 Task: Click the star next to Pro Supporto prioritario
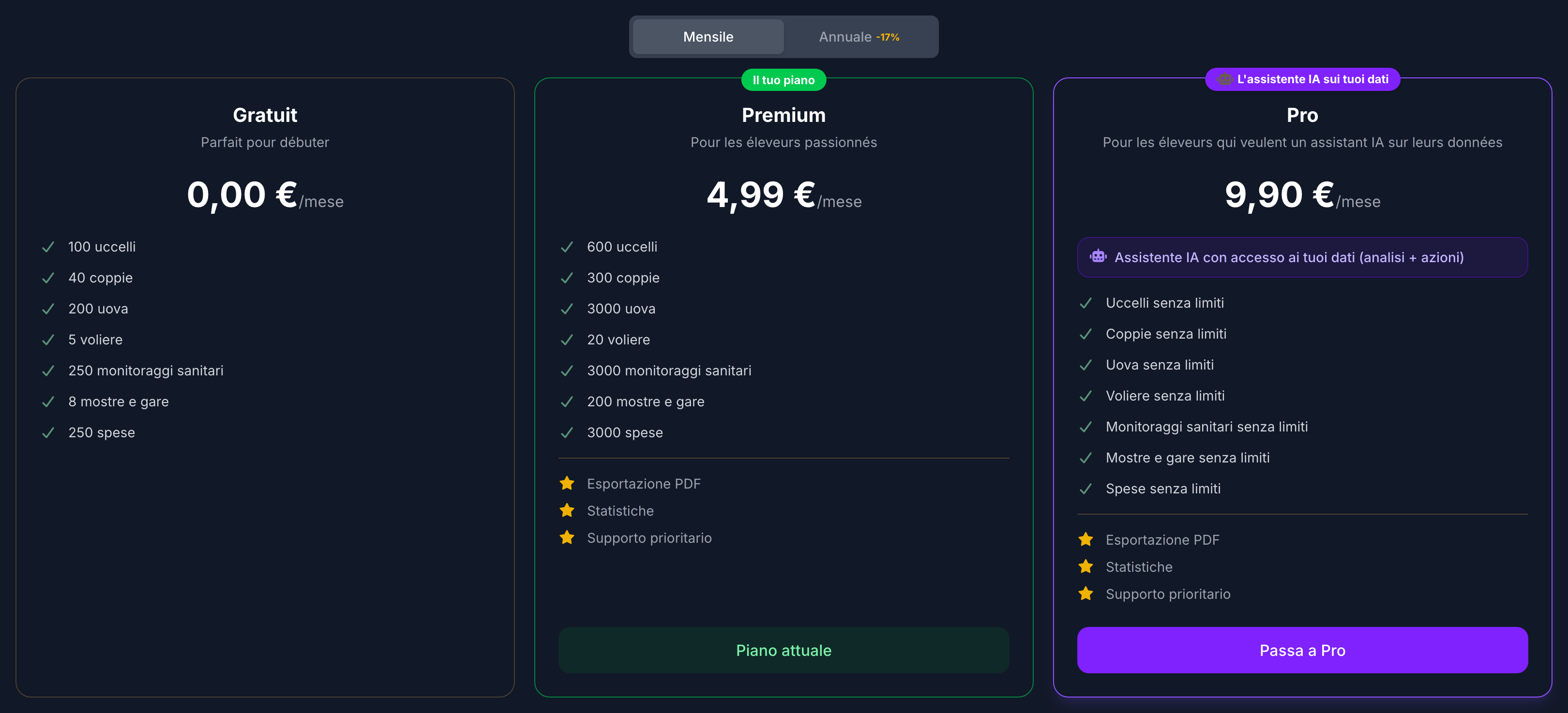pyautogui.click(x=1086, y=594)
